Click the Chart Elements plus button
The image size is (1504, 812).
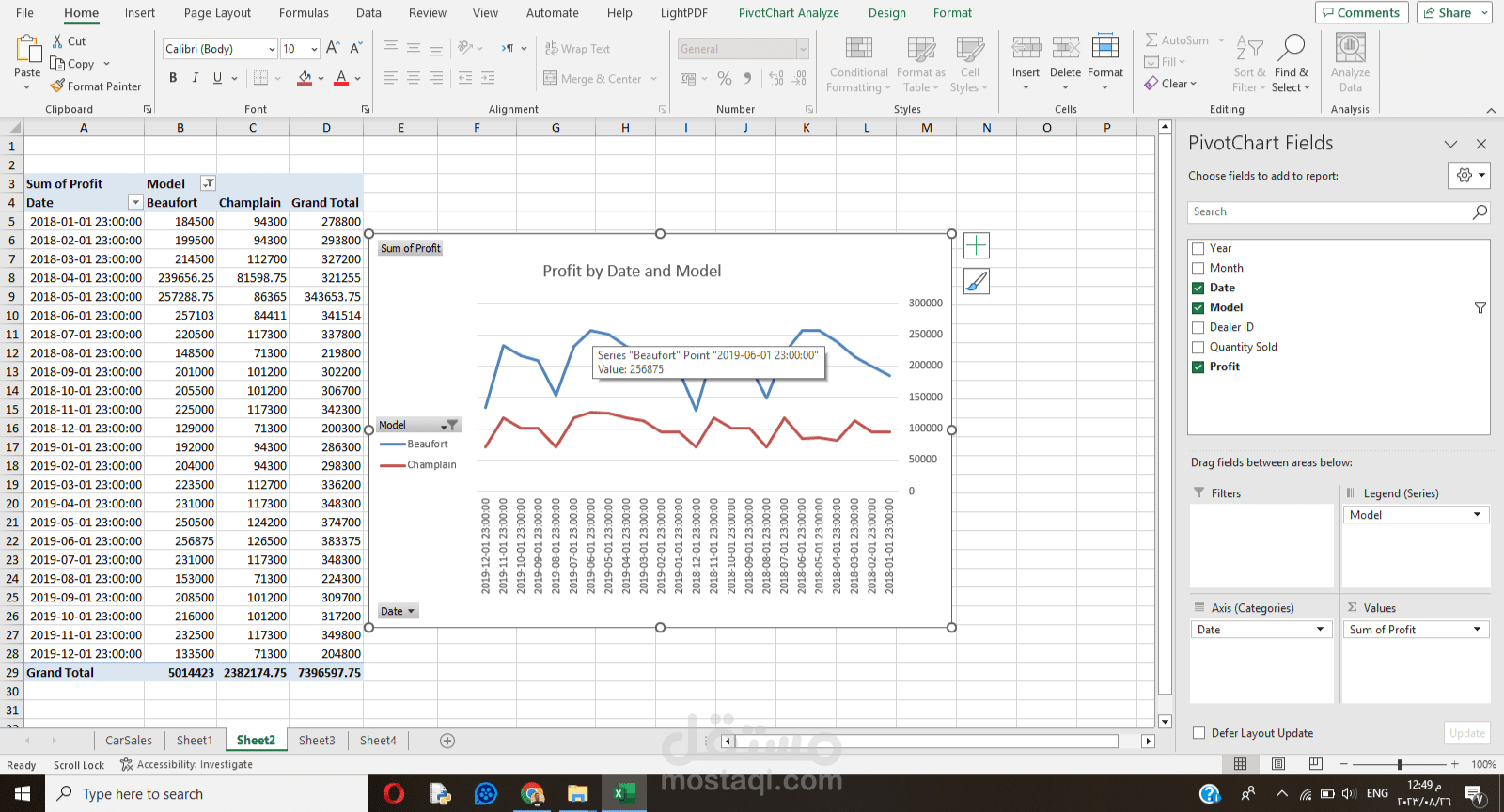[x=977, y=246]
